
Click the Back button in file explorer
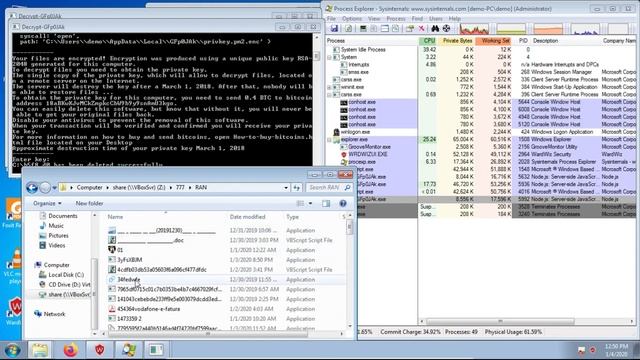(x=32, y=188)
